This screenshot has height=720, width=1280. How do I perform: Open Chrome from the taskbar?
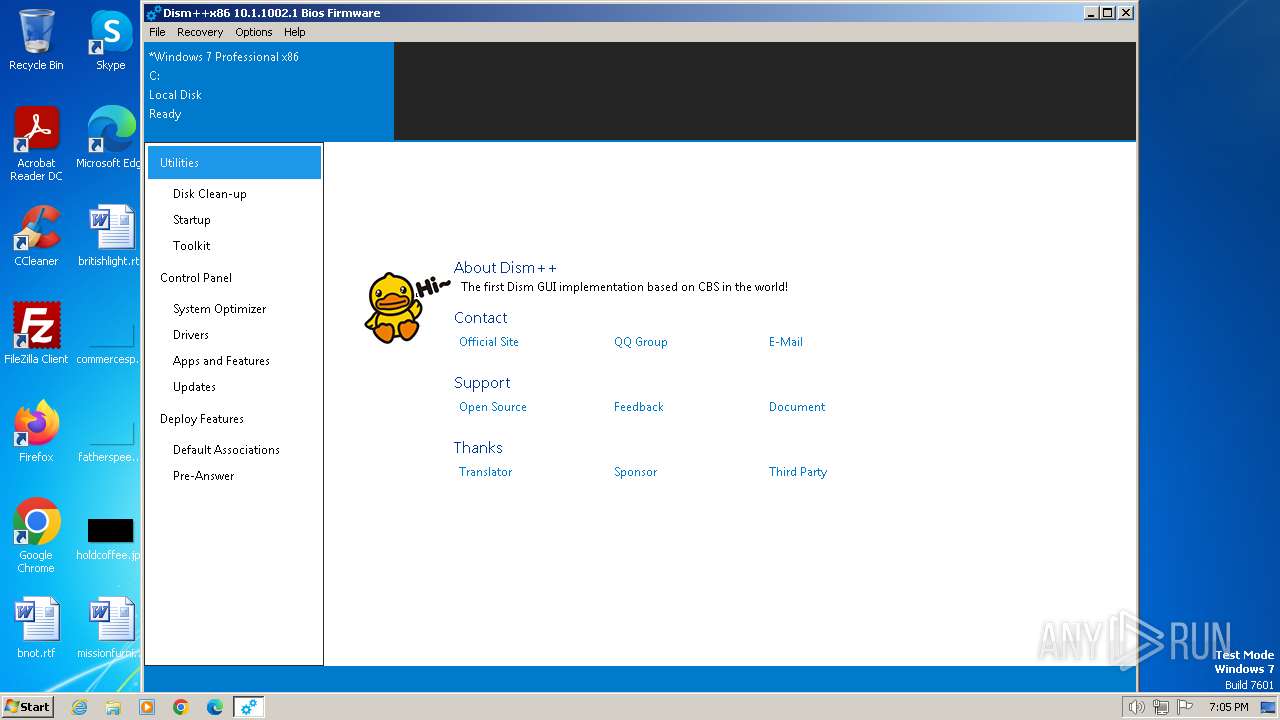click(181, 707)
